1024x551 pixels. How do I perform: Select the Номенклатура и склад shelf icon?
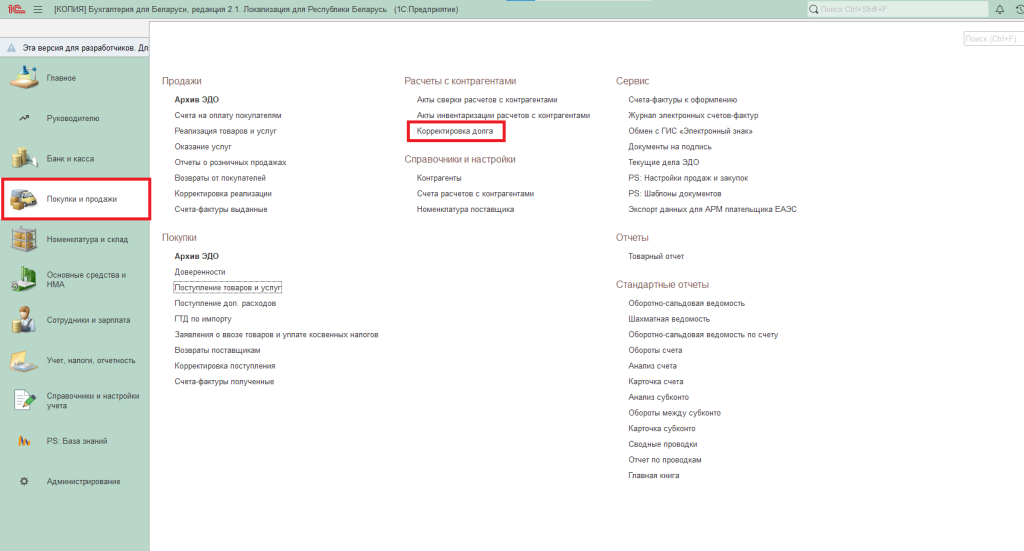coord(24,239)
